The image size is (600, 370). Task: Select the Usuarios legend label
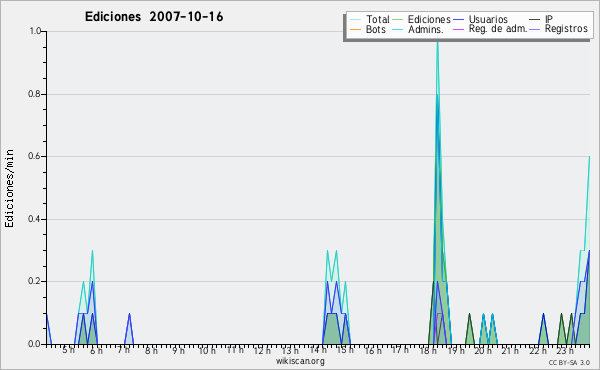[488, 19]
